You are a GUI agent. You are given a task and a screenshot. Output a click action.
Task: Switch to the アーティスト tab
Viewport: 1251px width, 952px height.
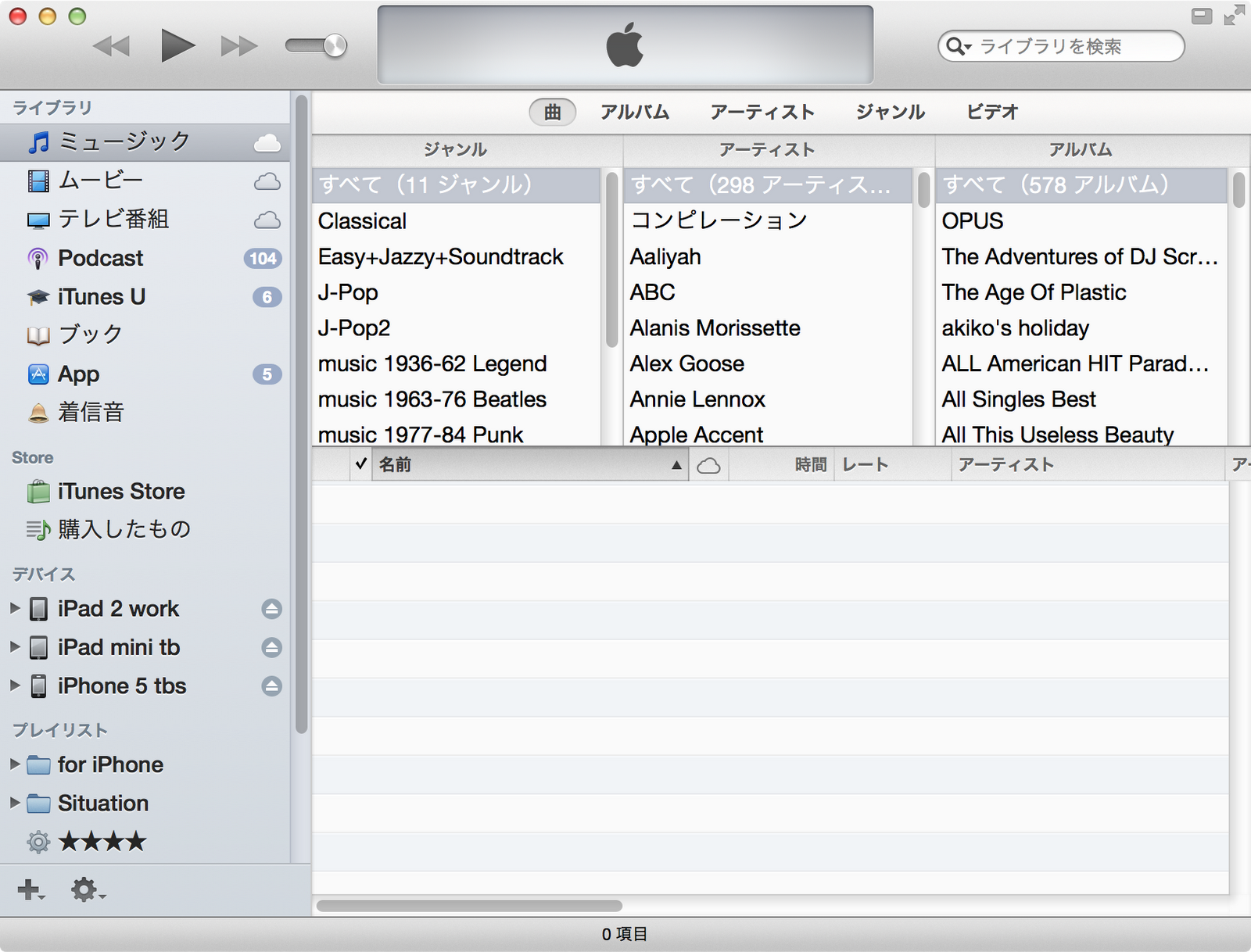tap(762, 112)
